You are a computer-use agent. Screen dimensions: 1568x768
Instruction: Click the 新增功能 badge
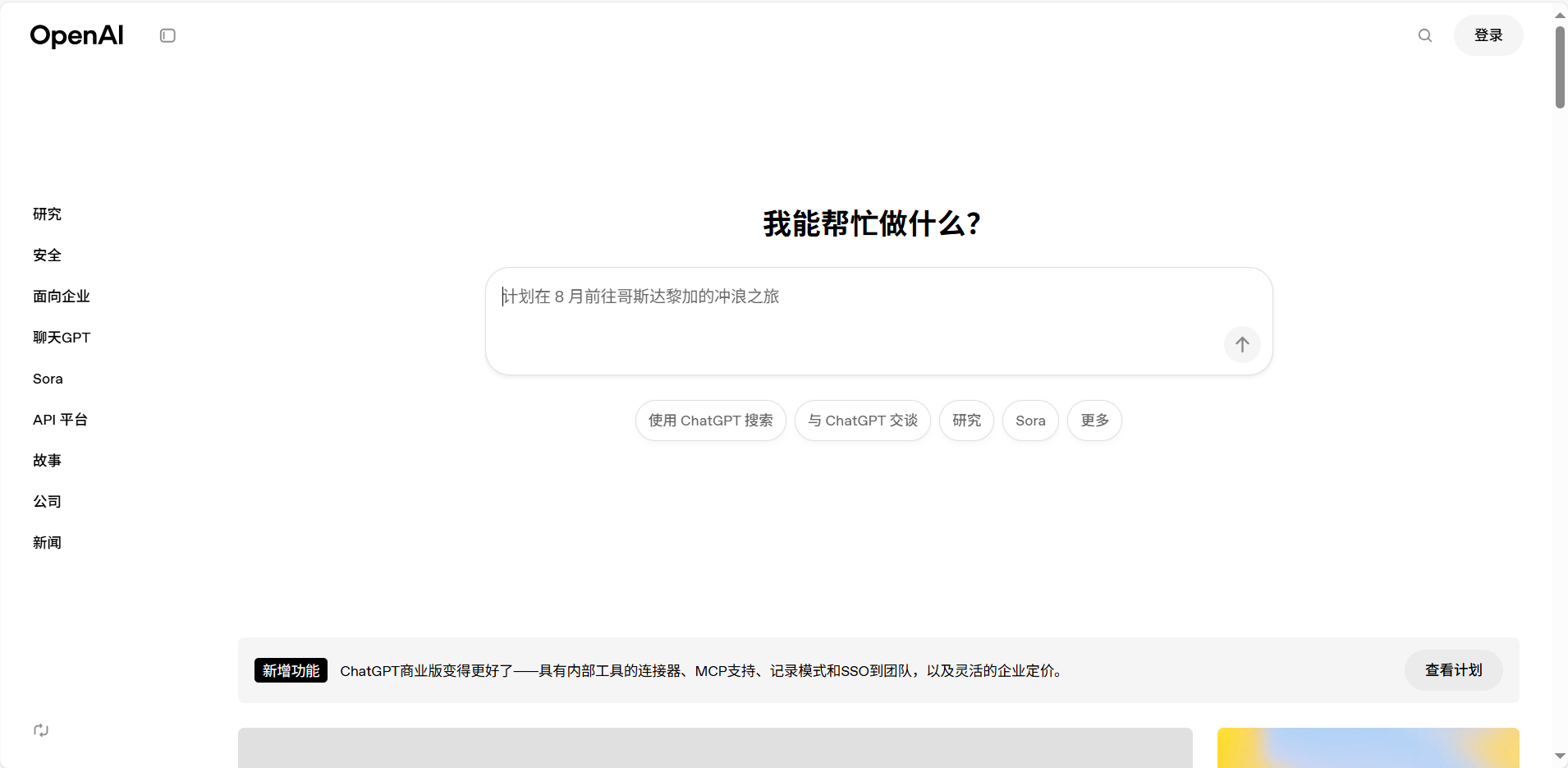pyautogui.click(x=290, y=670)
